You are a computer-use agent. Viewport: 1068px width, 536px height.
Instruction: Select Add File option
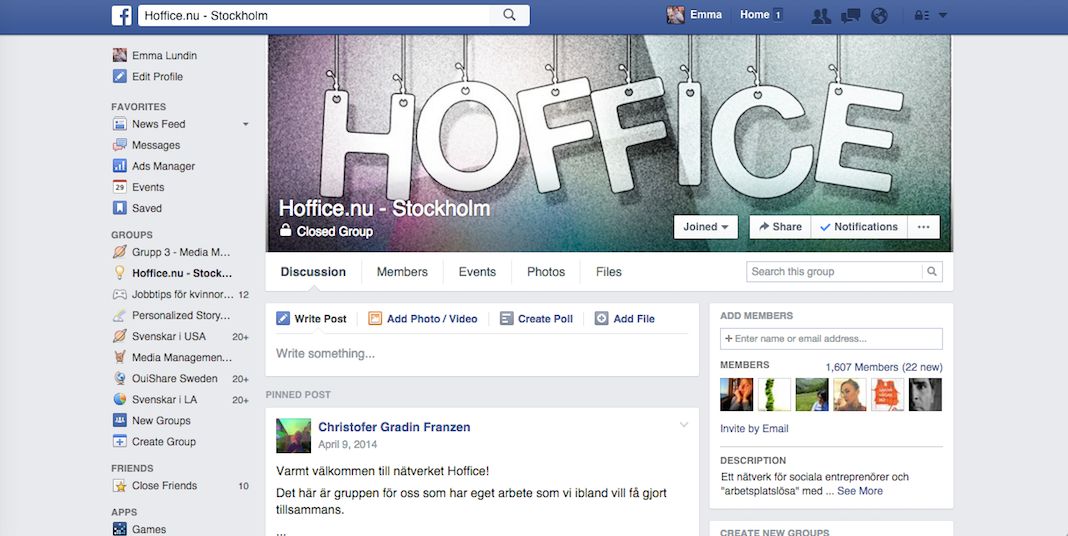click(x=625, y=319)
